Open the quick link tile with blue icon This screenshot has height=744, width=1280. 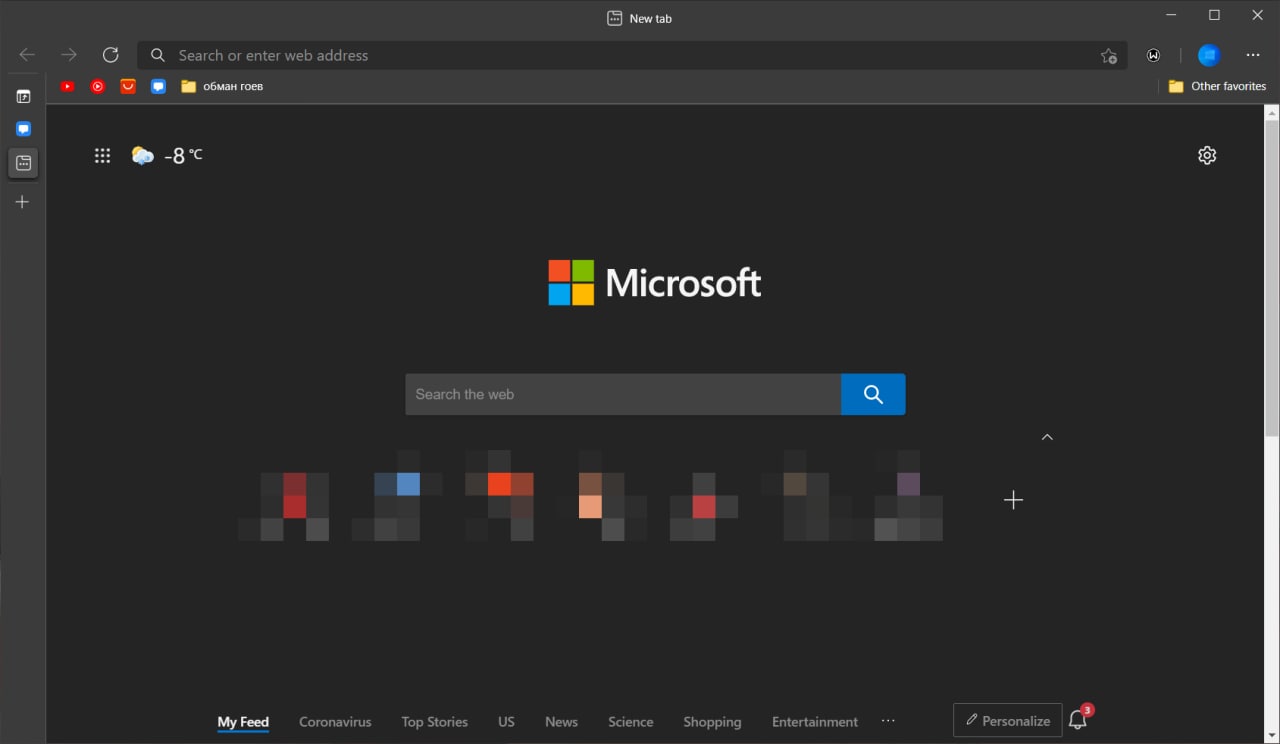pyautogui.click(x=397, y=496)
